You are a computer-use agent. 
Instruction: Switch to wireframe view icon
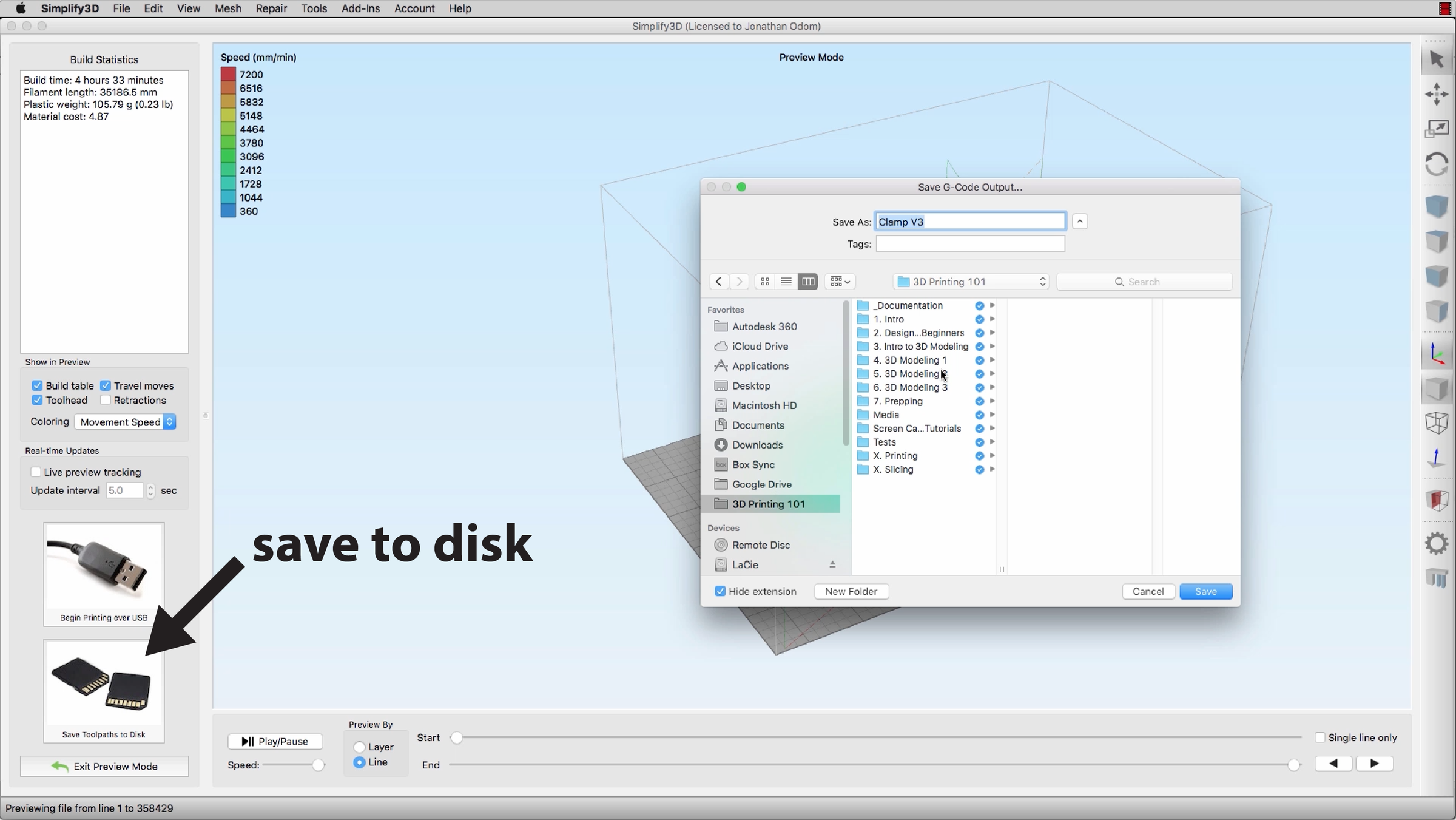(1436, 423)
